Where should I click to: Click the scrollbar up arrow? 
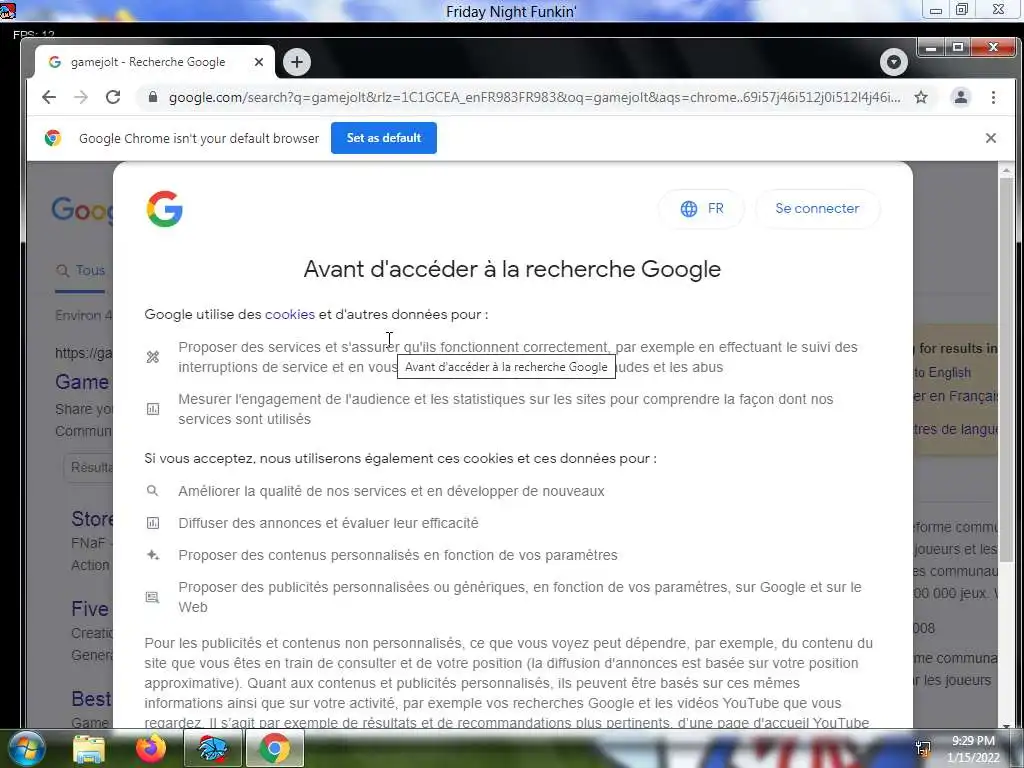point(1006,170)
